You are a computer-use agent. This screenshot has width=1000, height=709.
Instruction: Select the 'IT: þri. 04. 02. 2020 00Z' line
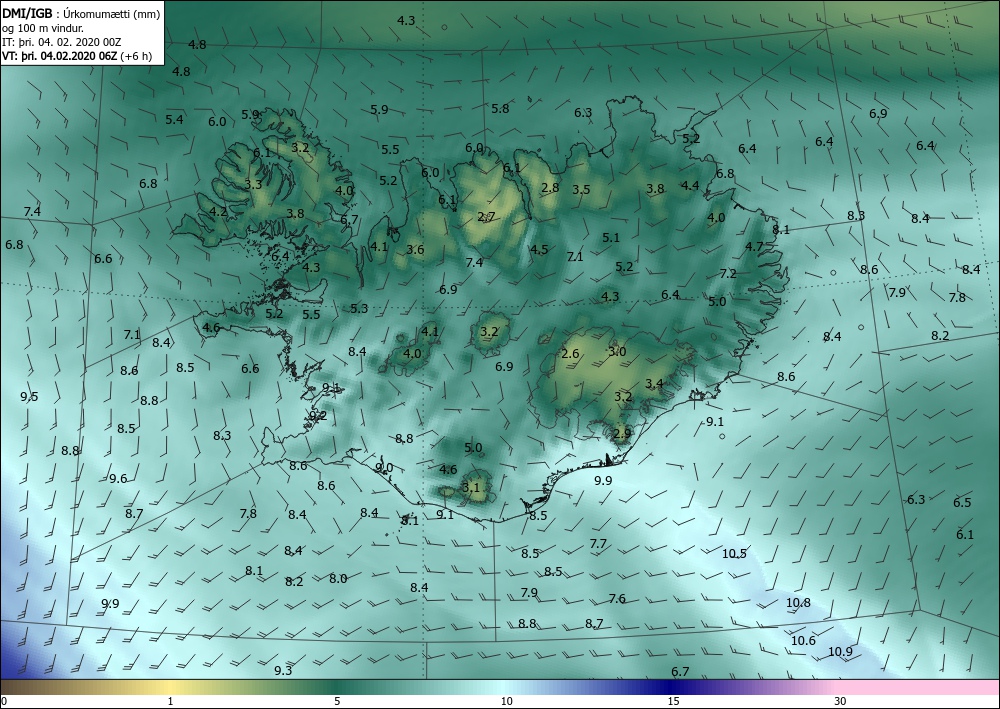(61, 42)
